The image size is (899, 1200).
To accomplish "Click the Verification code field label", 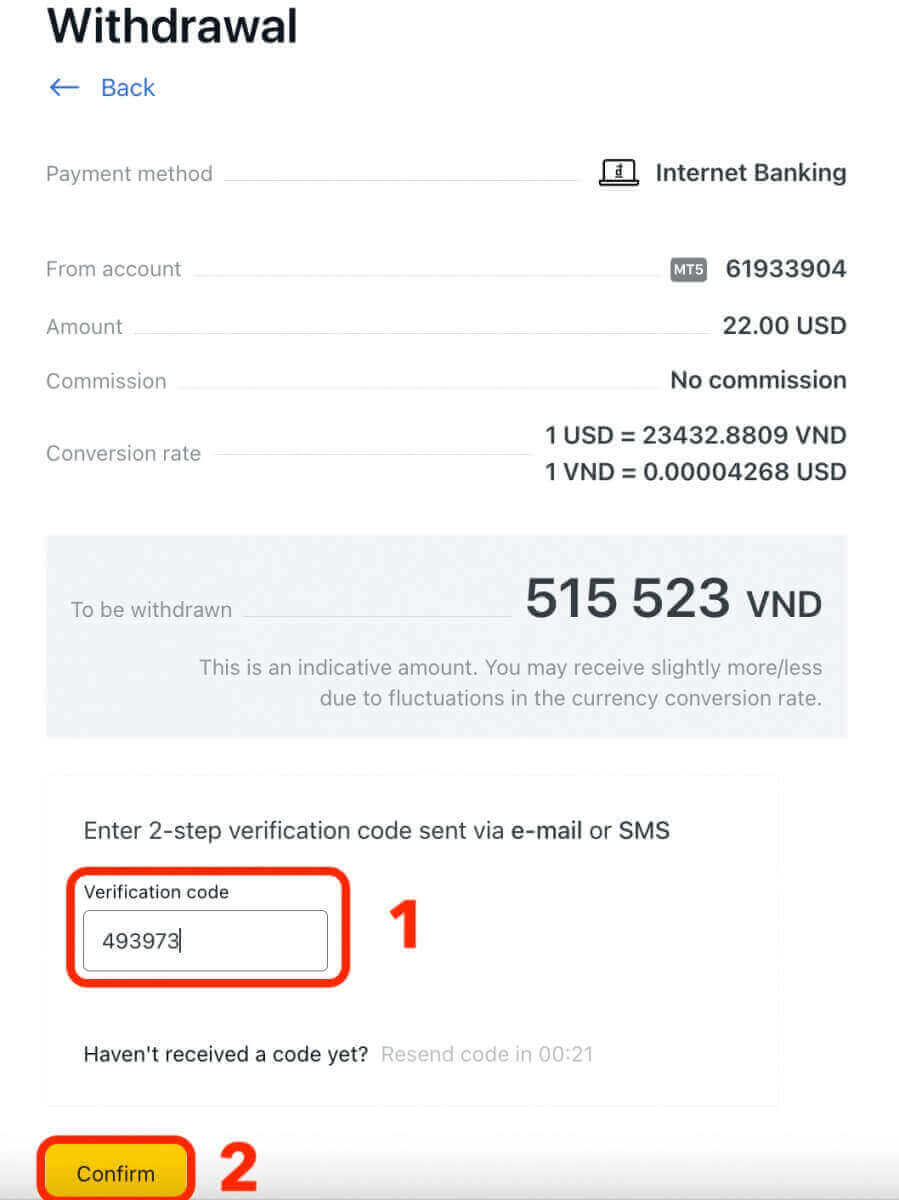I will 156,892.
